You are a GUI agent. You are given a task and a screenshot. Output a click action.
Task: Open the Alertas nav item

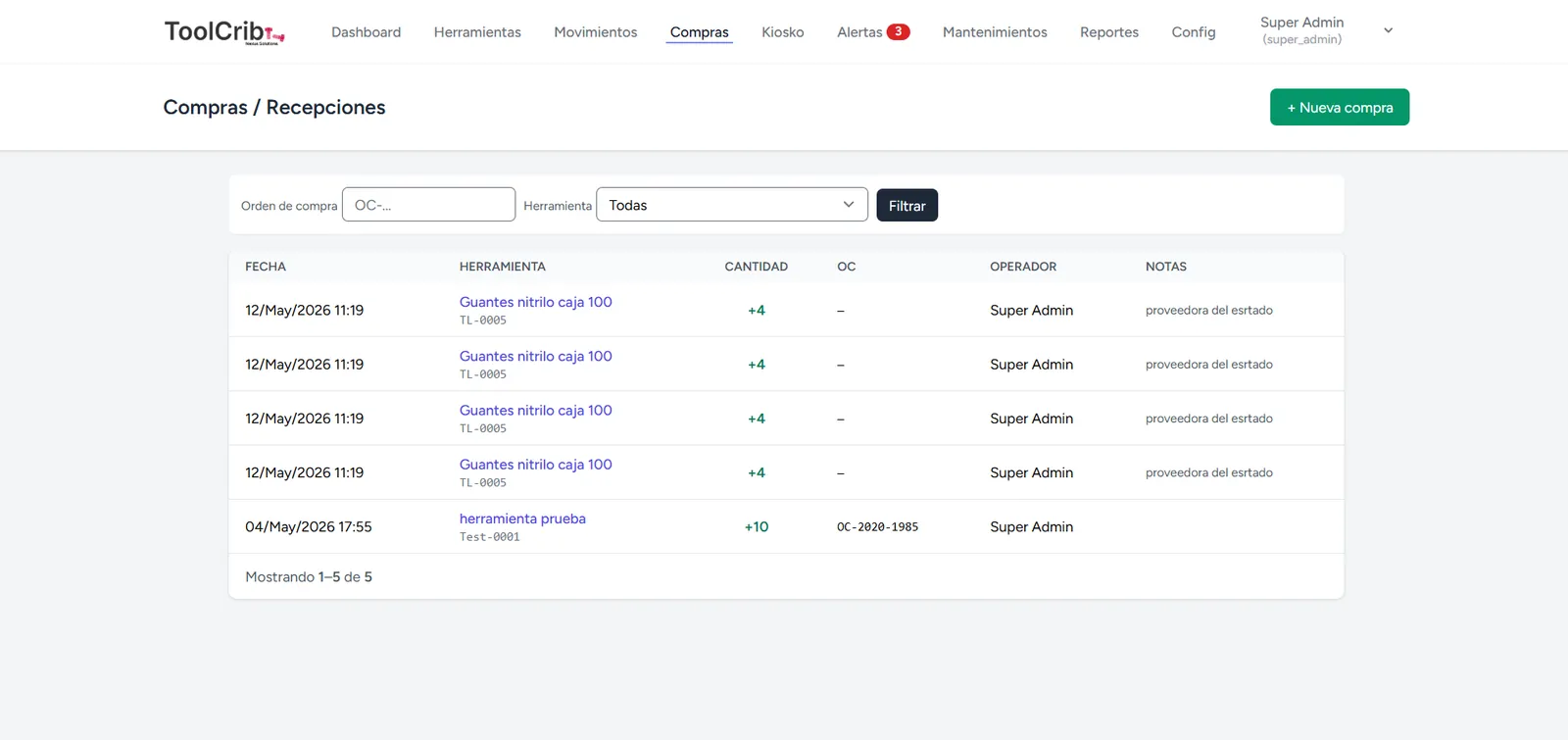tap(859, 32)
